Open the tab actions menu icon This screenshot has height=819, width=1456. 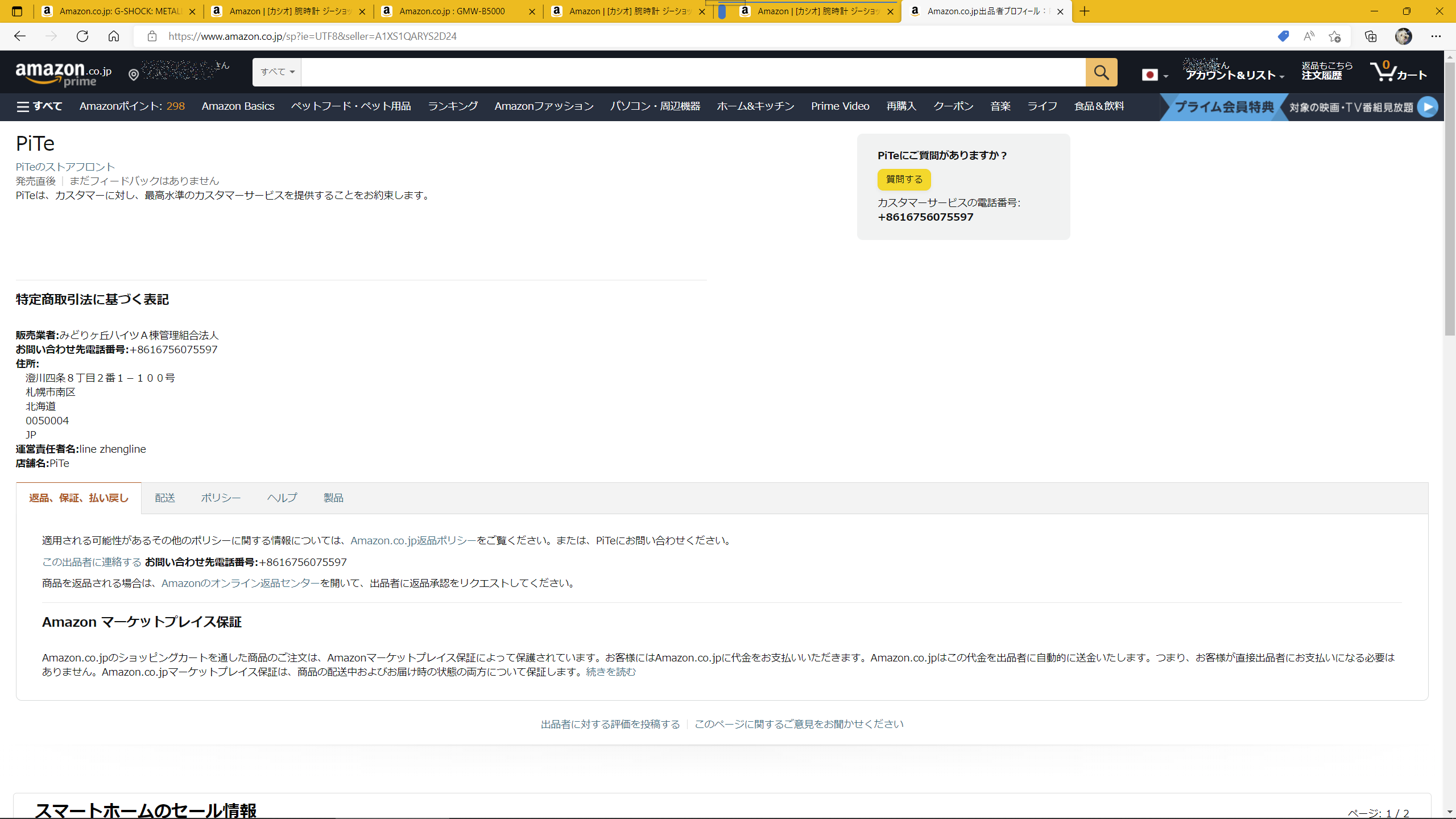coord(17,11)
